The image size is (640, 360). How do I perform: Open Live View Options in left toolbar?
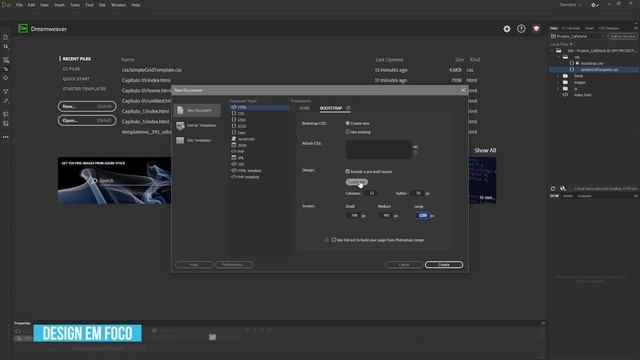point(6,60)
